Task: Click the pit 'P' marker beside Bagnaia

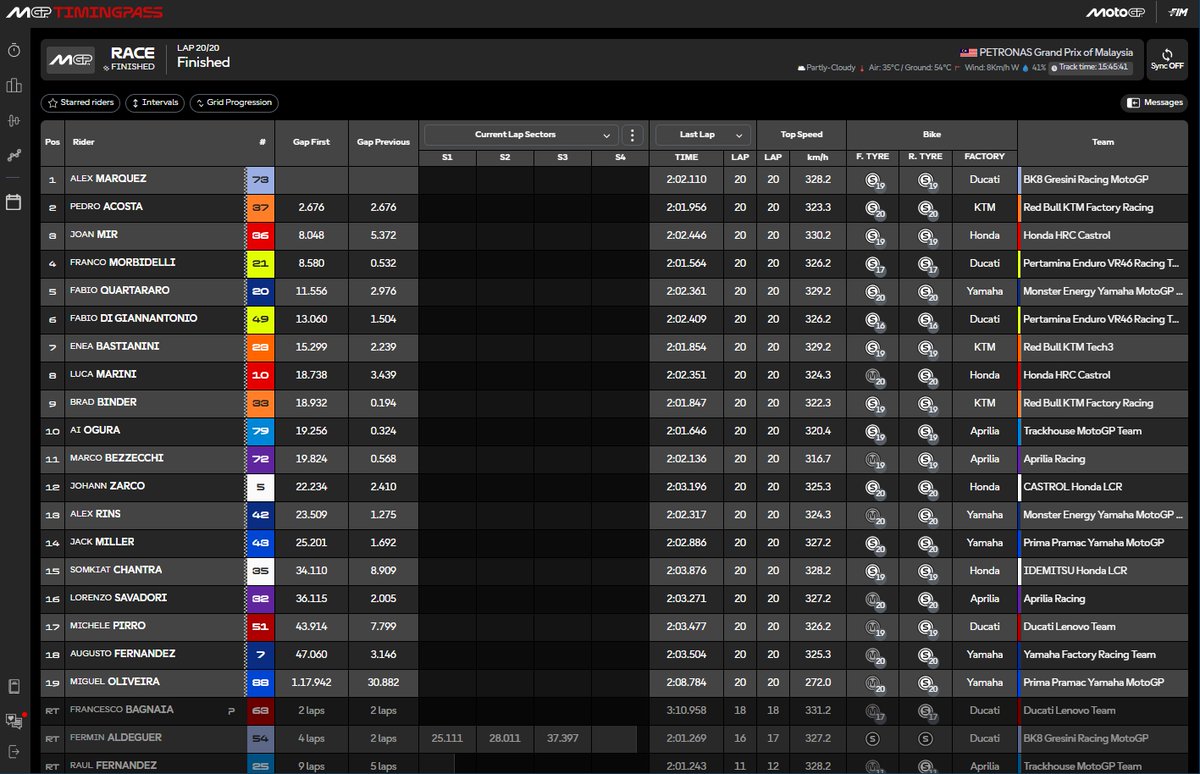Action: pos(230,711)
